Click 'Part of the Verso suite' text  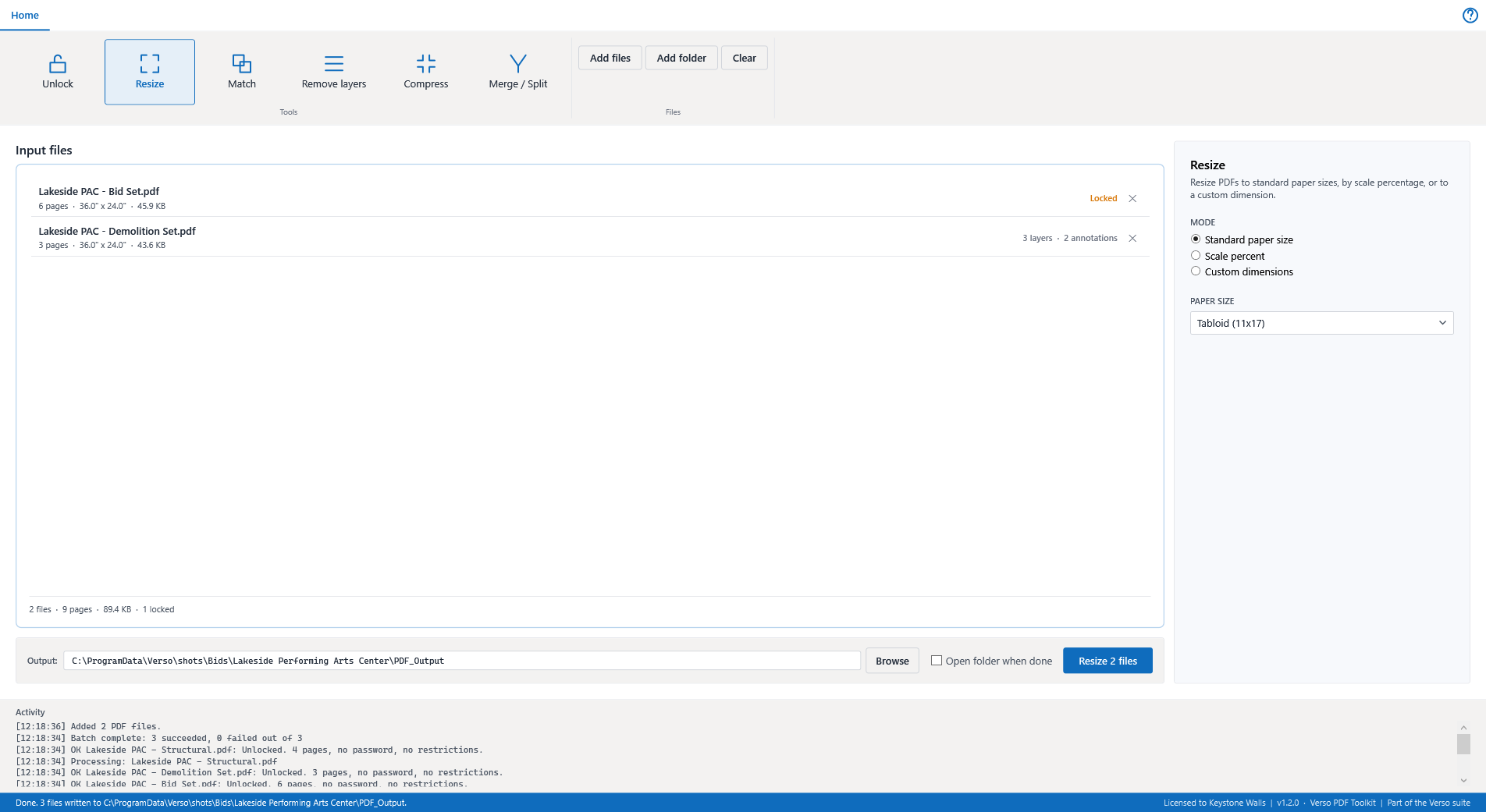click(1428, 803)
